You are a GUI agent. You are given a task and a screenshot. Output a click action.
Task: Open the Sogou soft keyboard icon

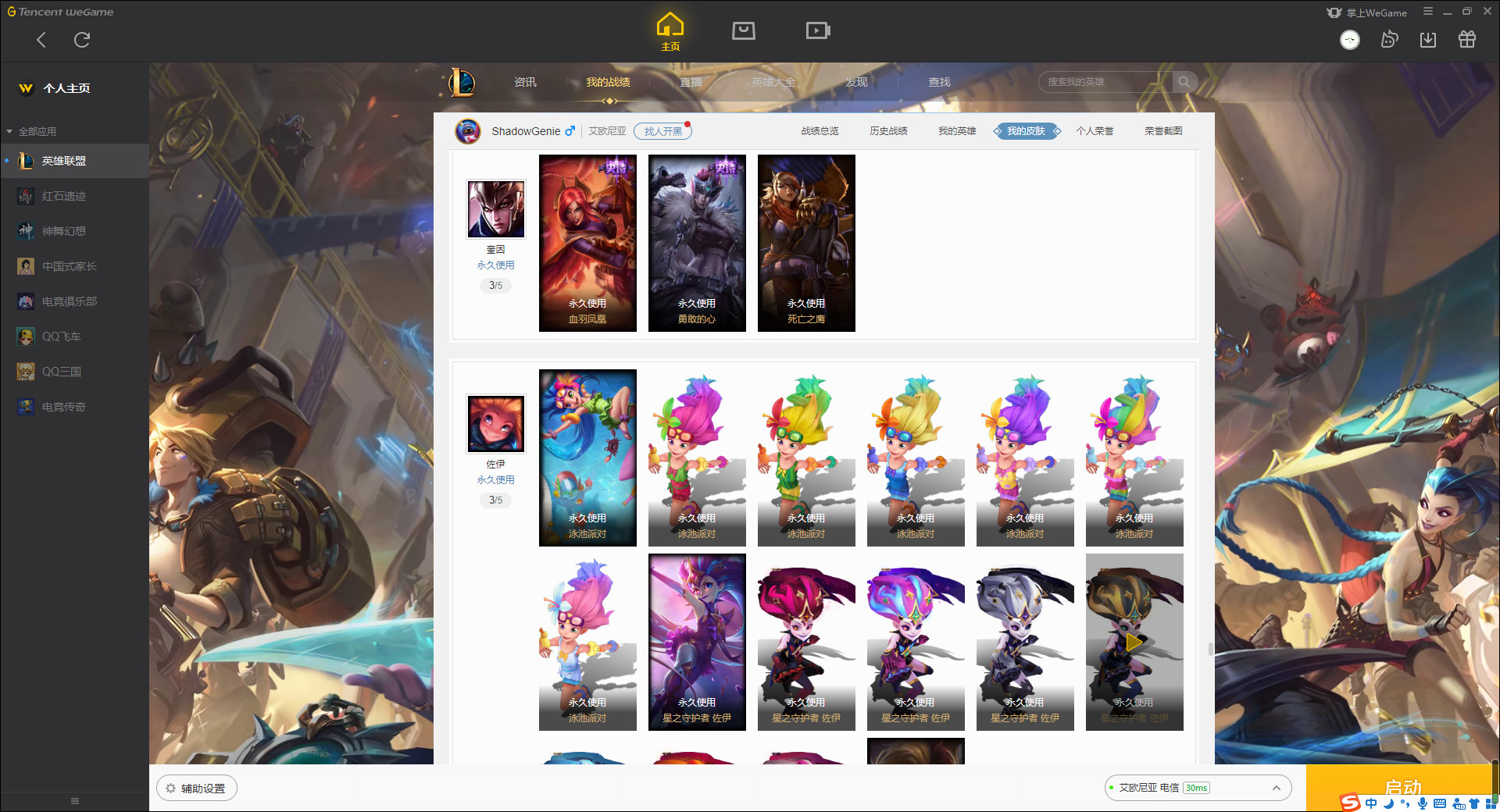coord(1440,803)
